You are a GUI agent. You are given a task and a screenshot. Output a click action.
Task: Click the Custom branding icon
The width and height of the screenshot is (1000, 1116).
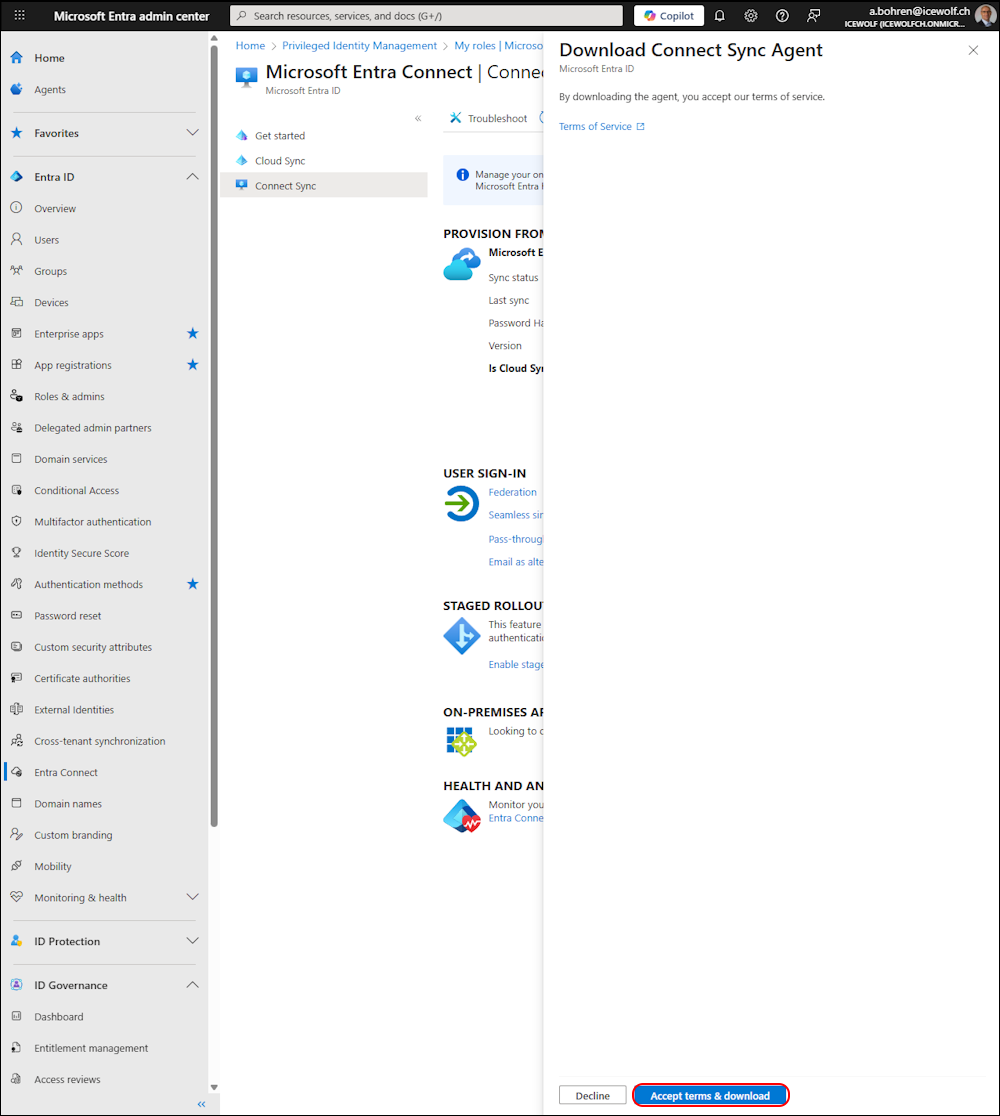pos(17,835)
